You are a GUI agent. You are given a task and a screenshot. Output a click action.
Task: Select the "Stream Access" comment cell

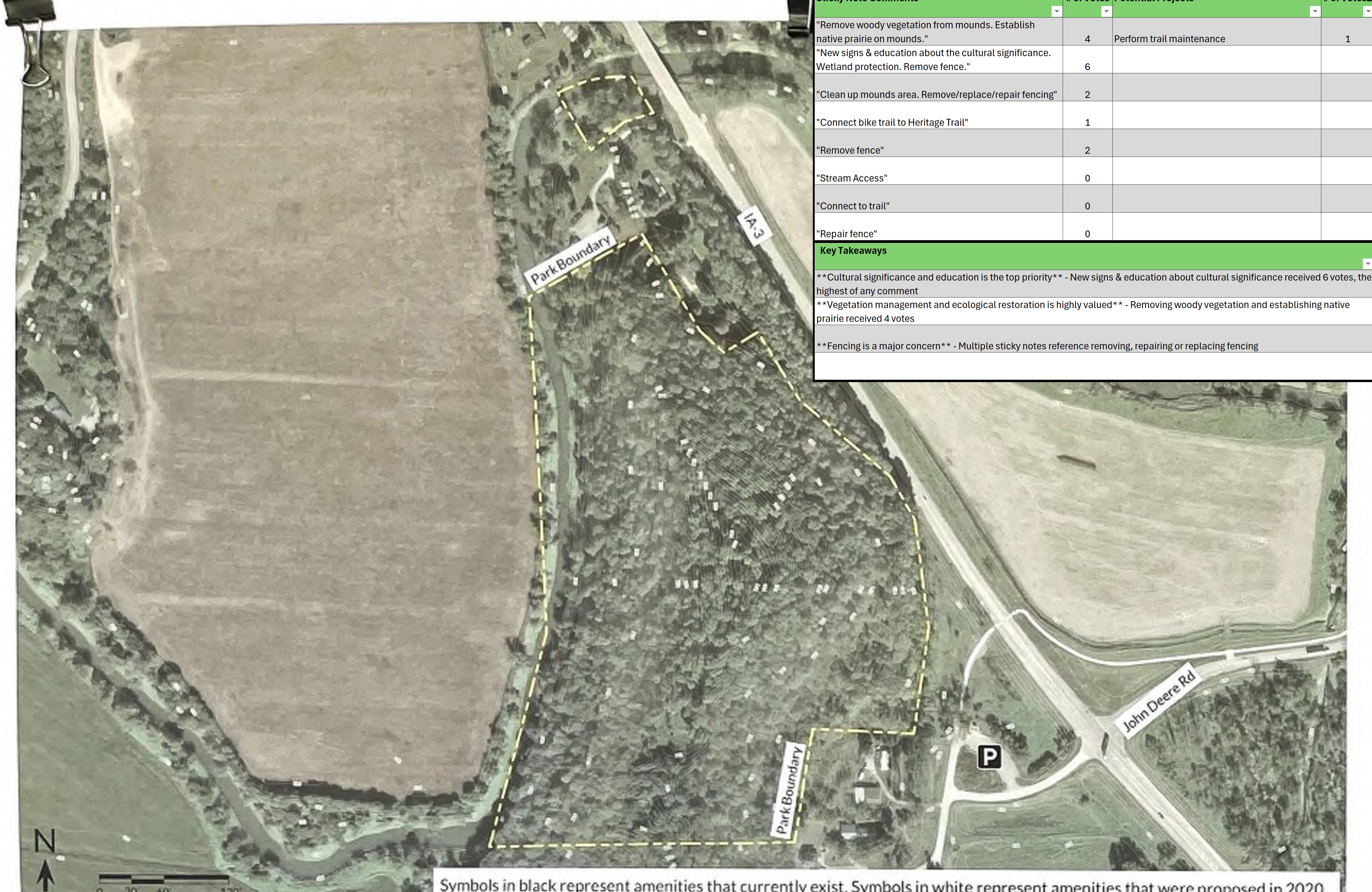[939, 171]
